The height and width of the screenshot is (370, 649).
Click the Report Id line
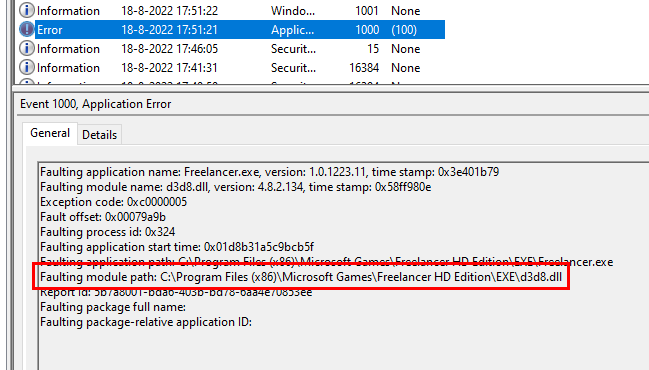pyautogui.click(x=176, y=292)
